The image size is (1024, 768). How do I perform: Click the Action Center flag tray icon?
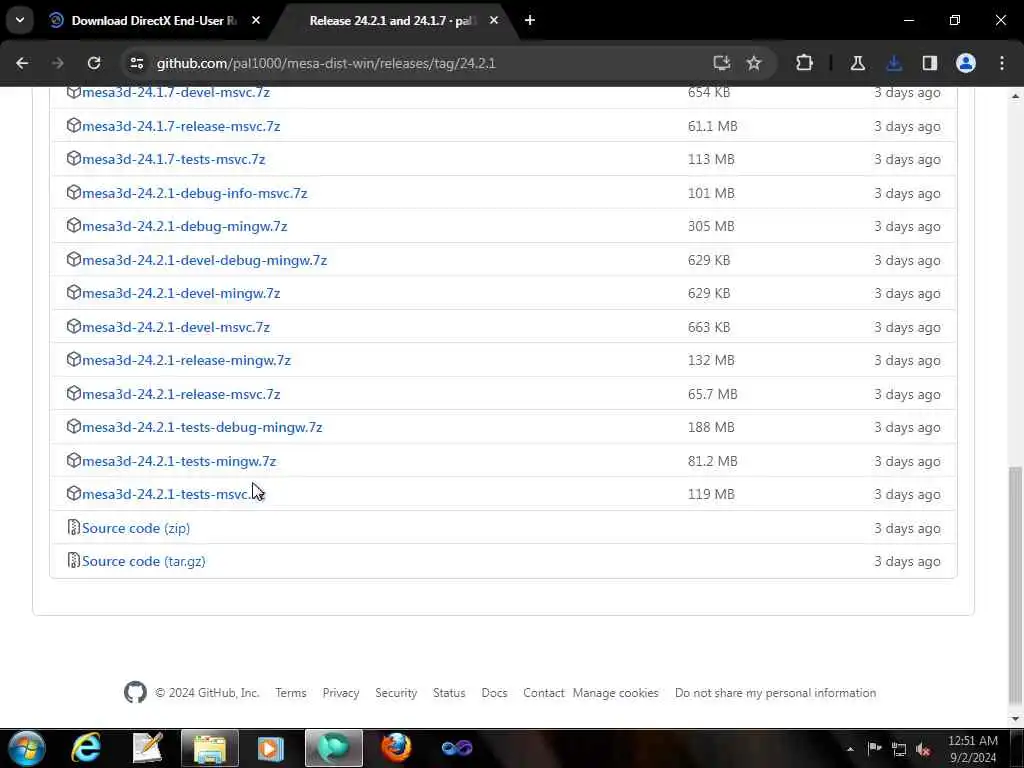coord(874,748)
